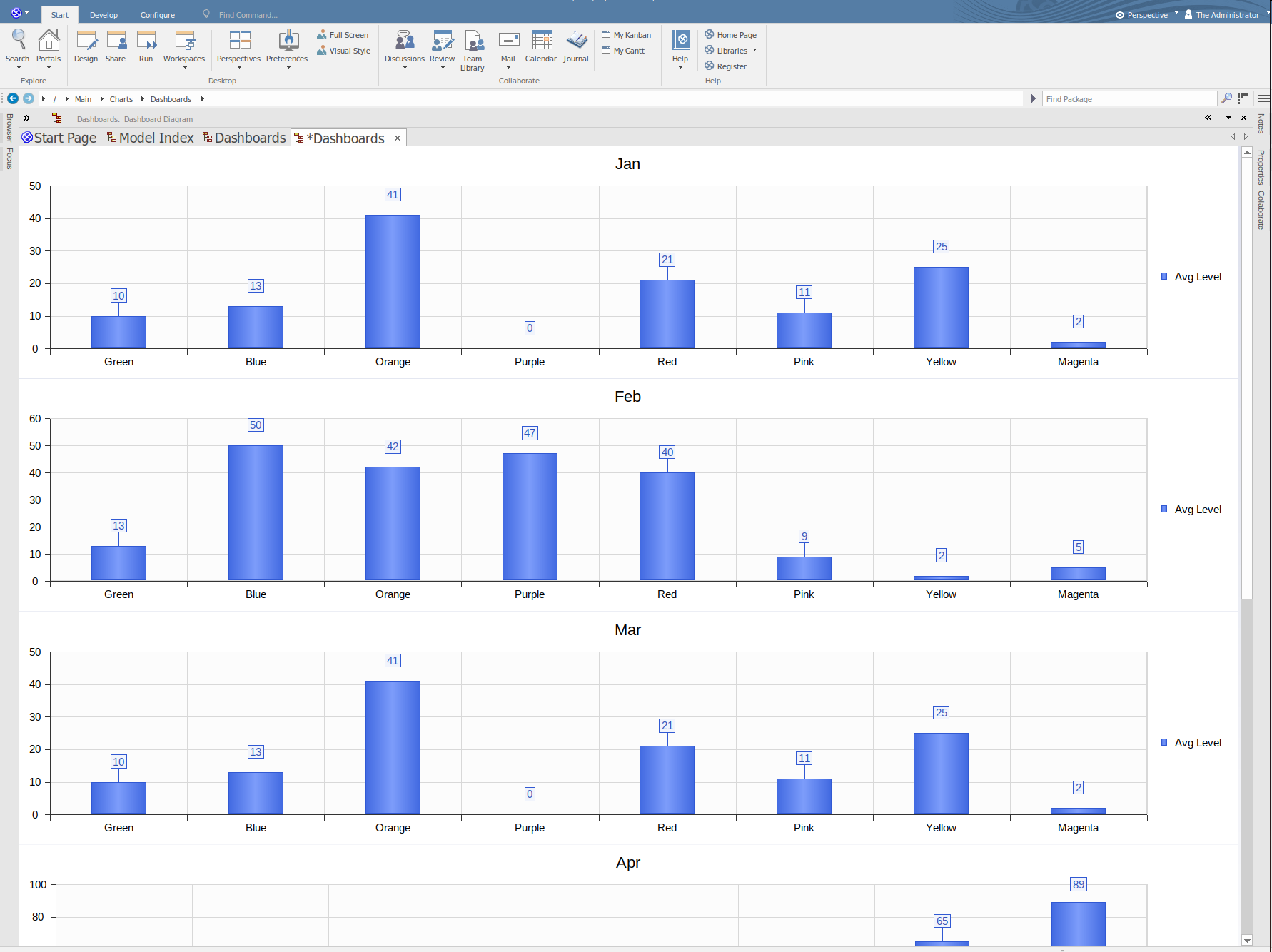Select the Start ribbon tab
The height and width of the screenshot is (952, 1272).
60,15
